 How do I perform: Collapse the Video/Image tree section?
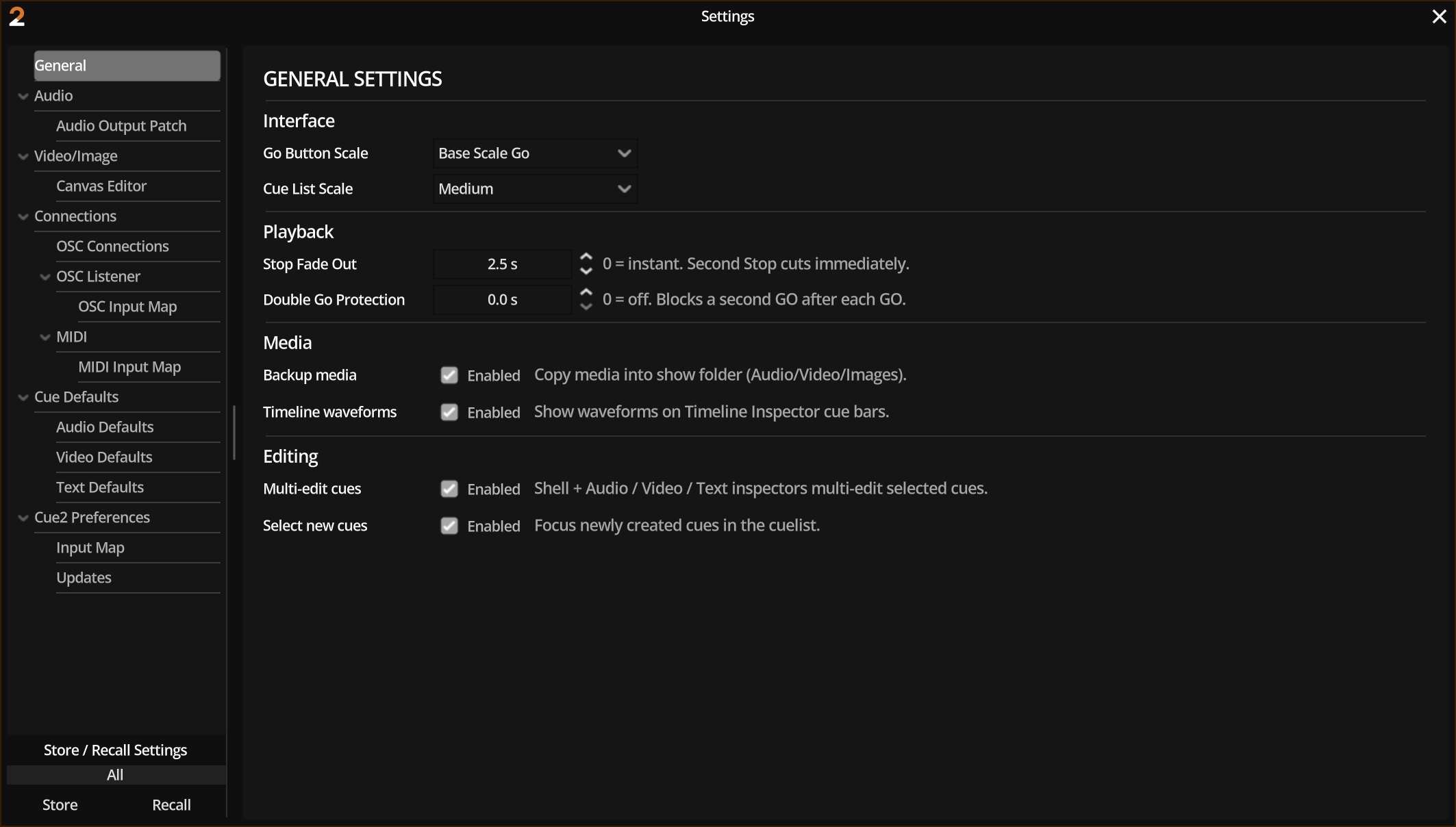click(23, 157)
